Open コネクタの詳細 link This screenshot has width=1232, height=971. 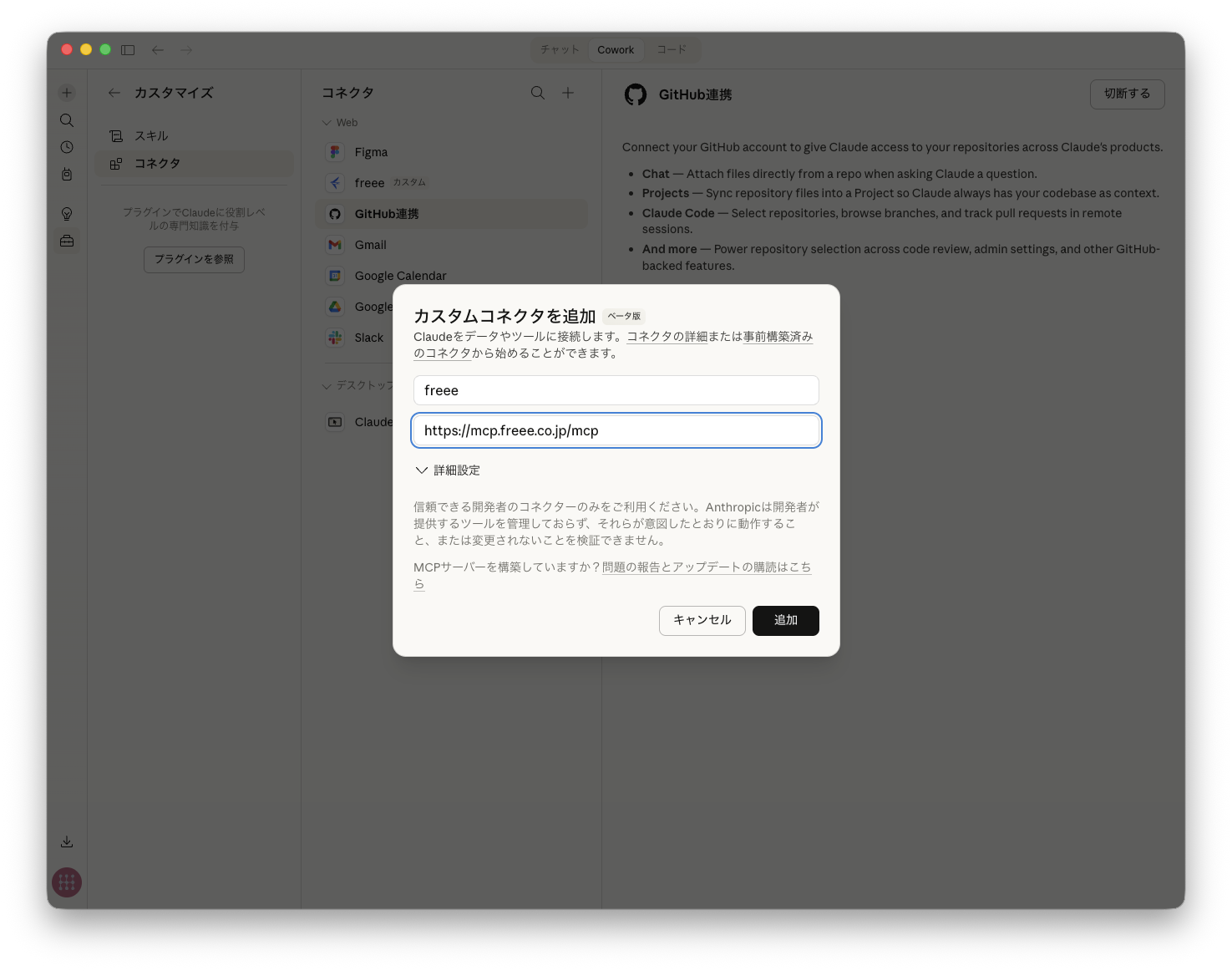[x=667, y=337]
